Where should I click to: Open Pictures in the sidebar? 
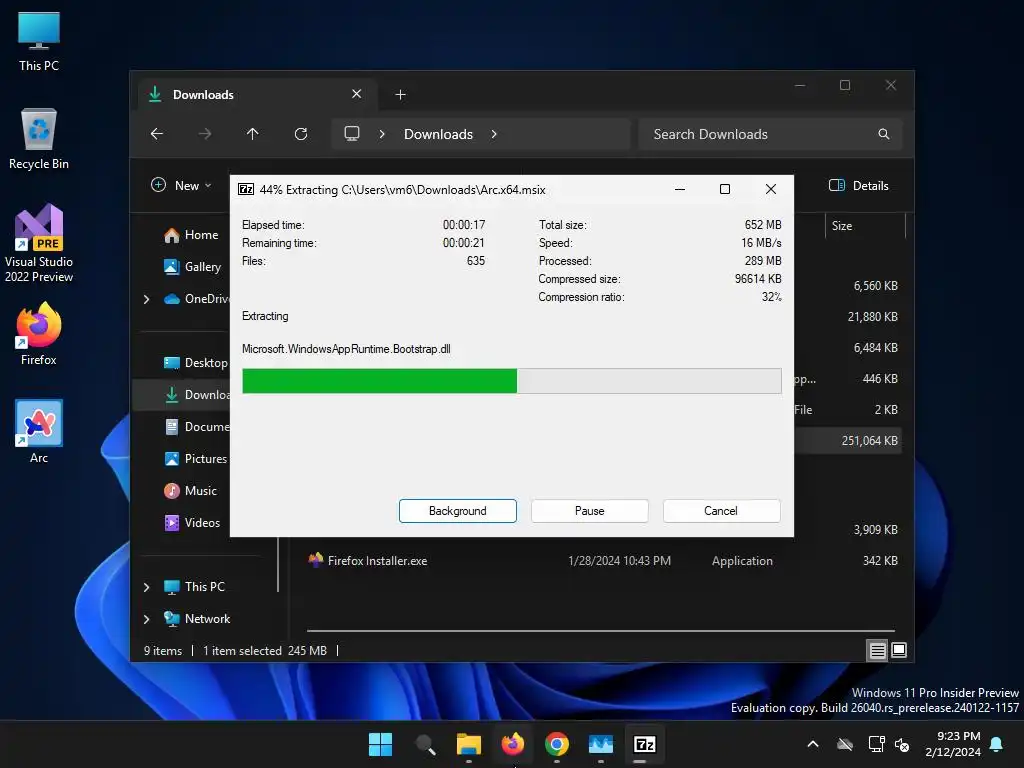click(195, 458)
